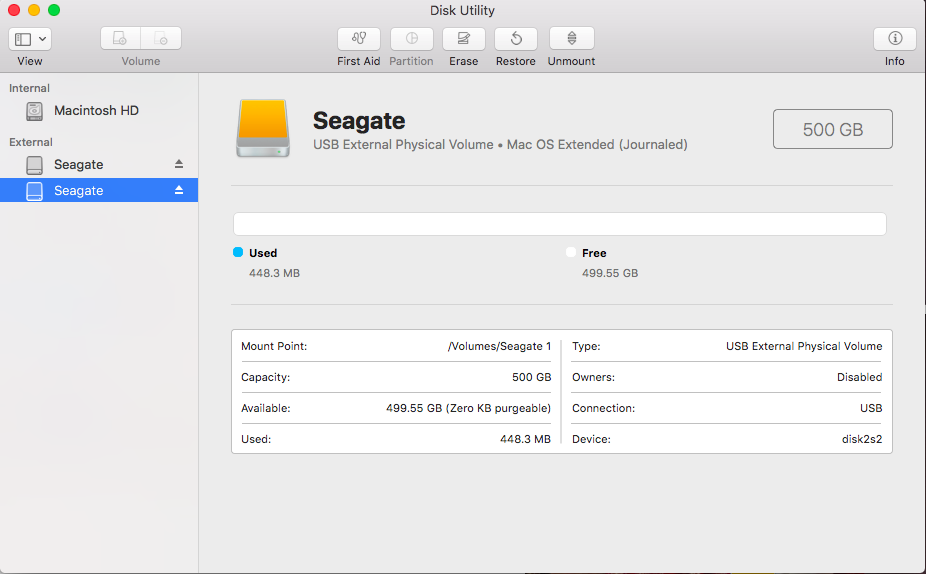Click the Seagate volume title heading
Screen dimensions: 926x574
[359, 120]
